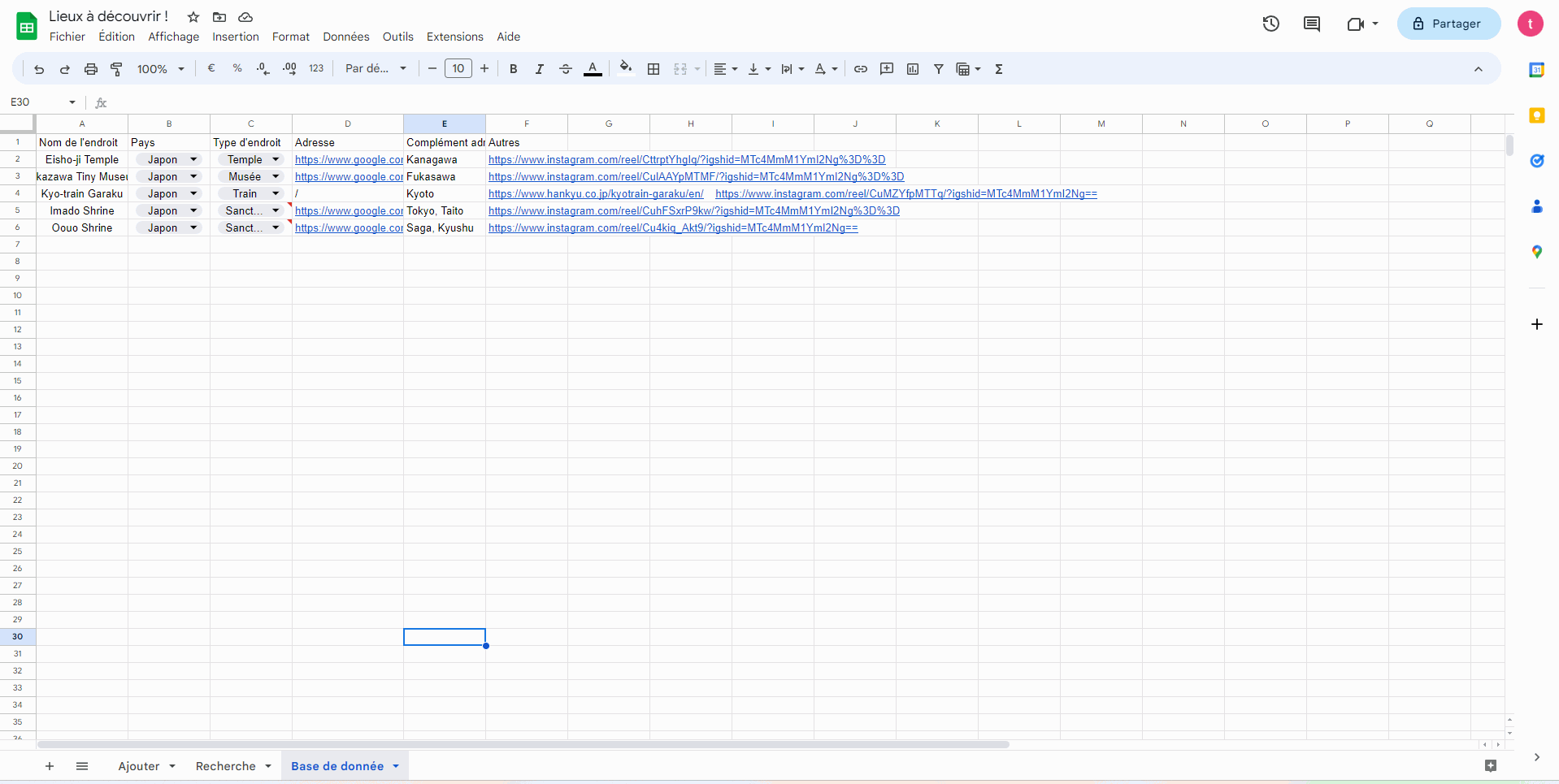Toggle bold formatting
The height and width of the screenshot is (784, 1559).
click(513, 69)
